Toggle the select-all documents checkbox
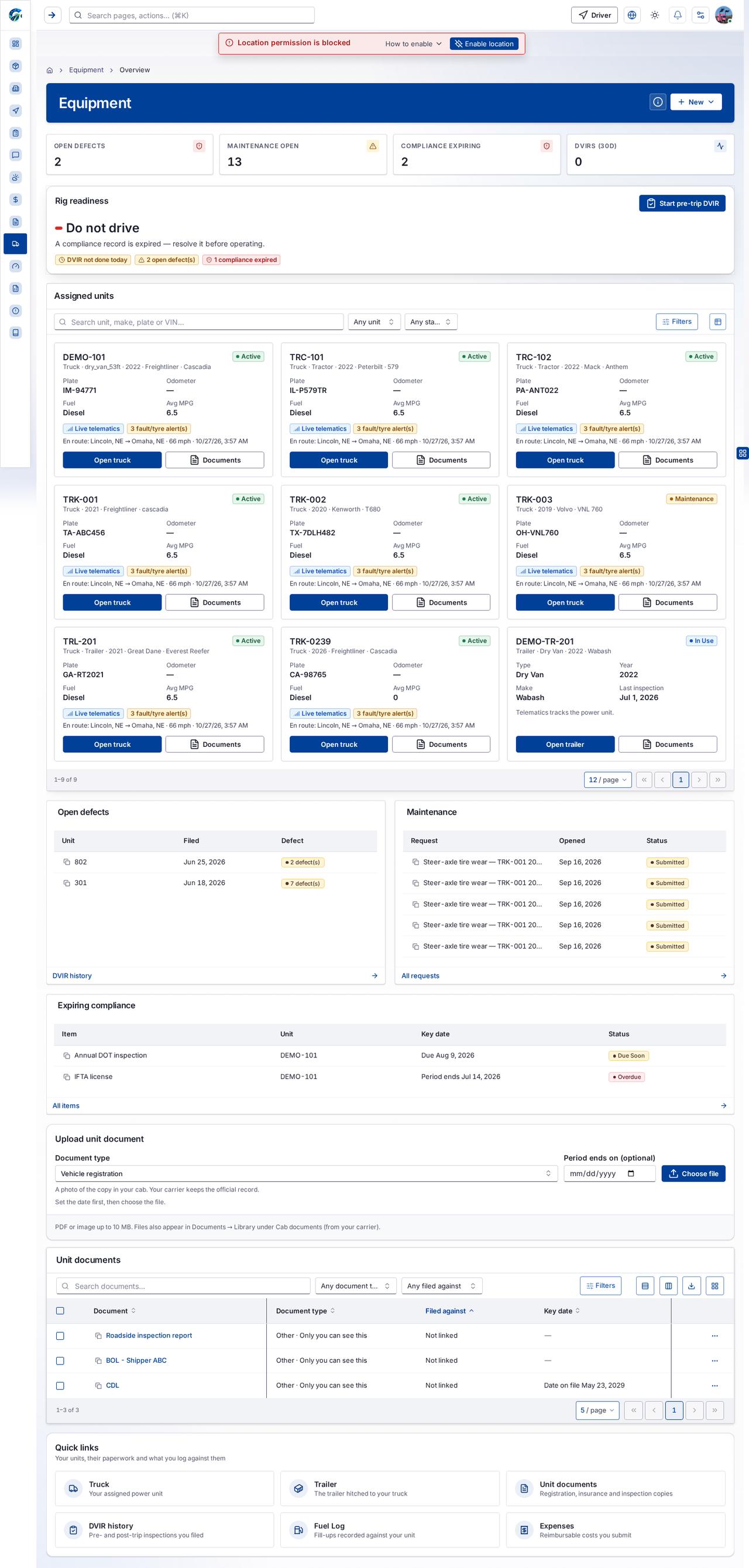The width and height of the screenshot is (749, 1568). point(60,1311)
